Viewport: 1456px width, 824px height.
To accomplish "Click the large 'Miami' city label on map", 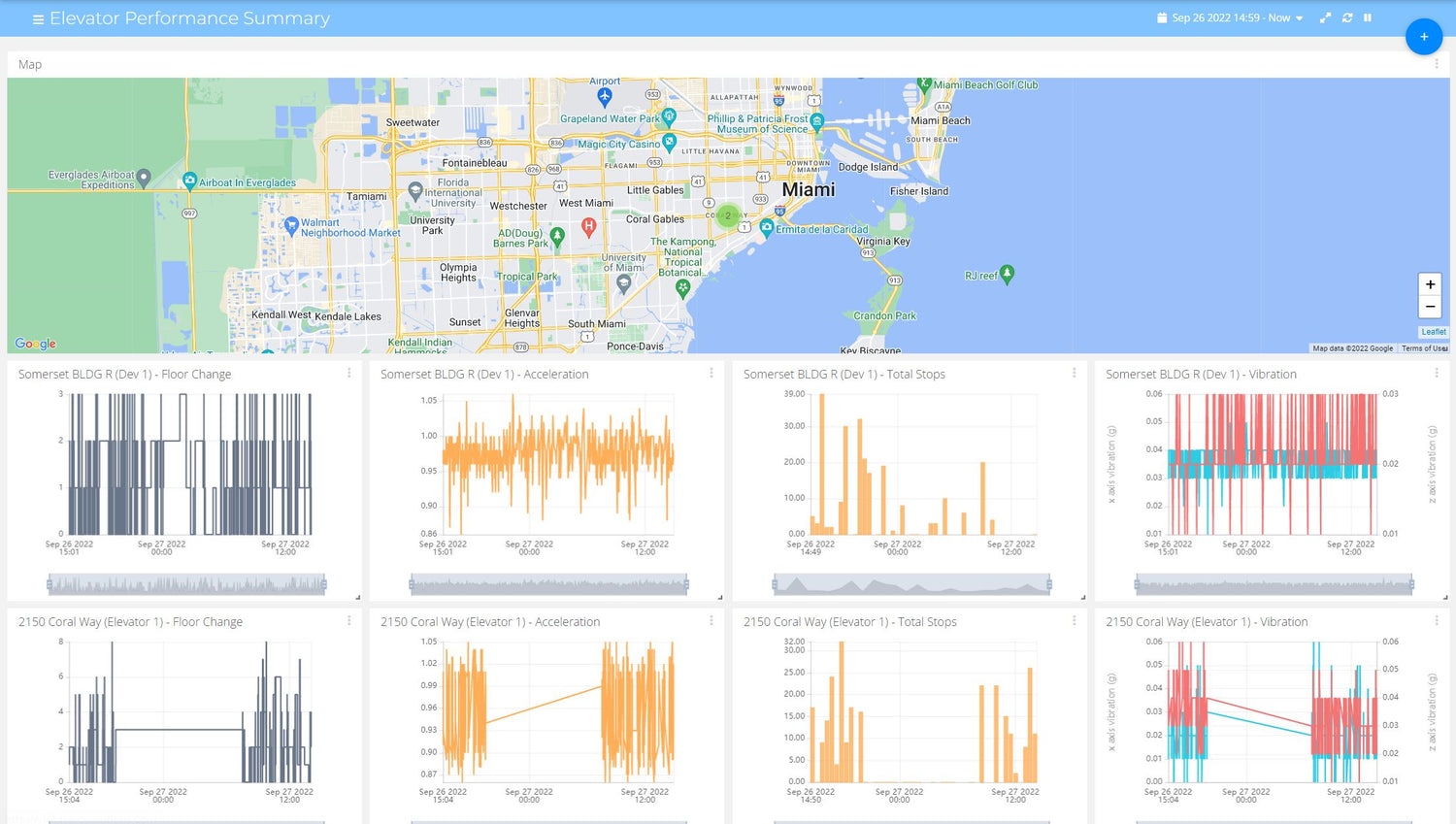I will pyautogui.click(x=809, y=189).
